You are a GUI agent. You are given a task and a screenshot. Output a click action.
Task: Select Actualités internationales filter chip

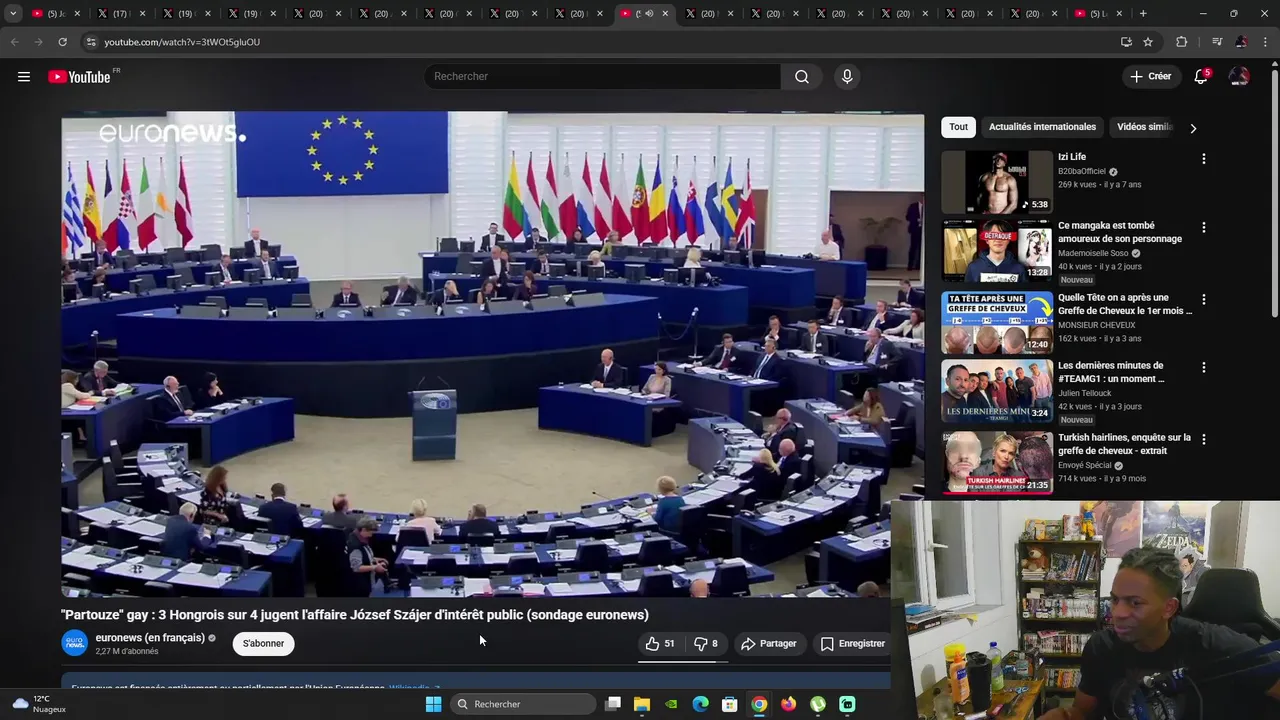pyautogui.click(x=1042, y=127)
